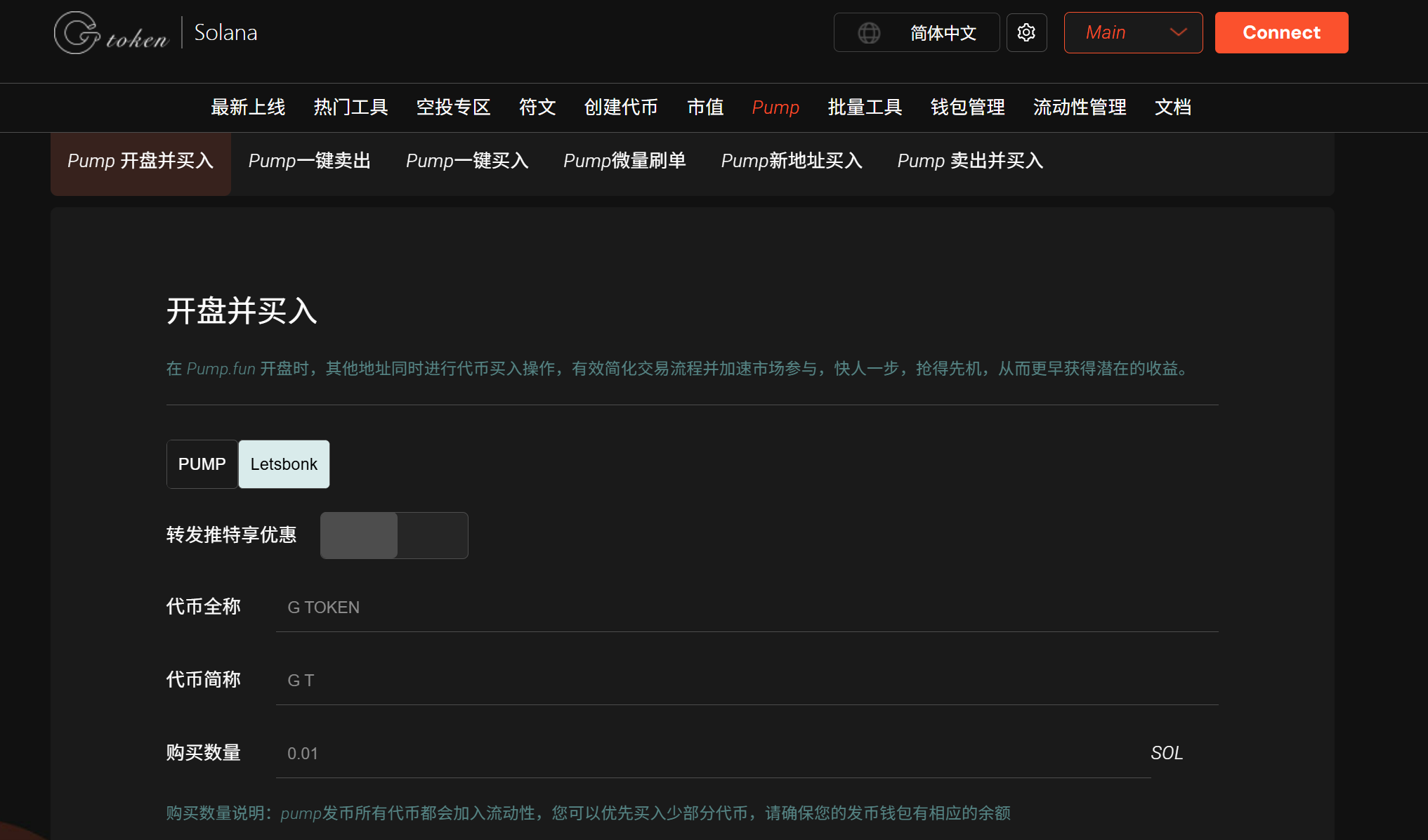The width and height of the screenshot is (1428, 840).
Task: Click the Connect wallet button
Action: coord(1281,32)
